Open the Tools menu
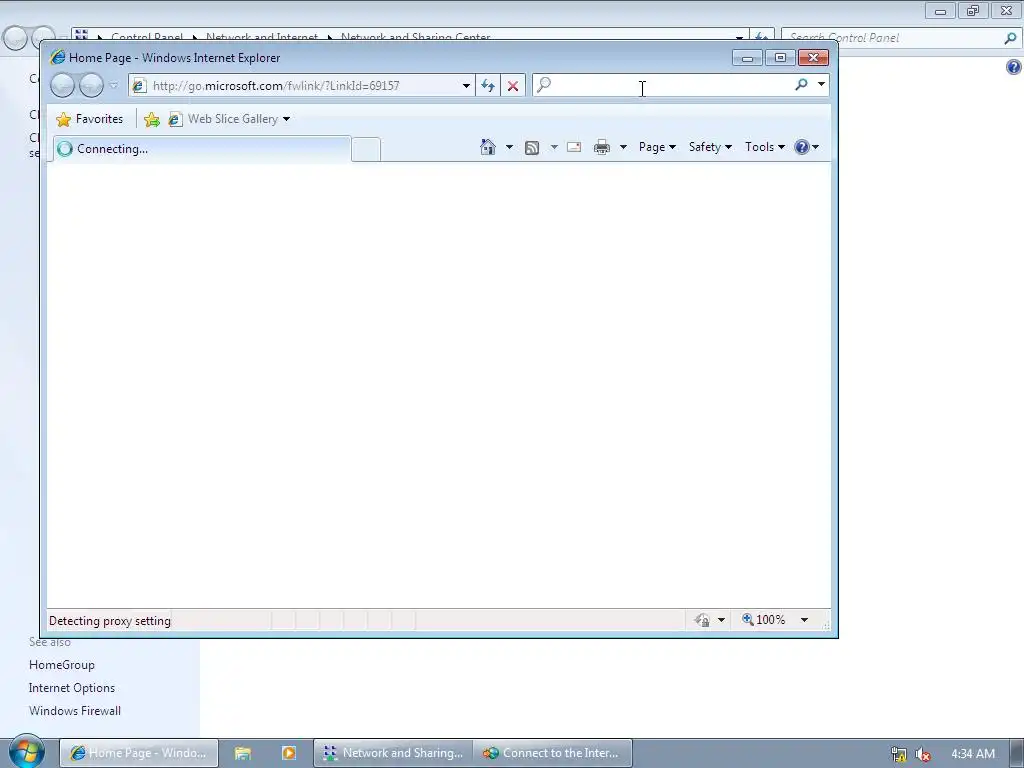 (x=765, y=147)
